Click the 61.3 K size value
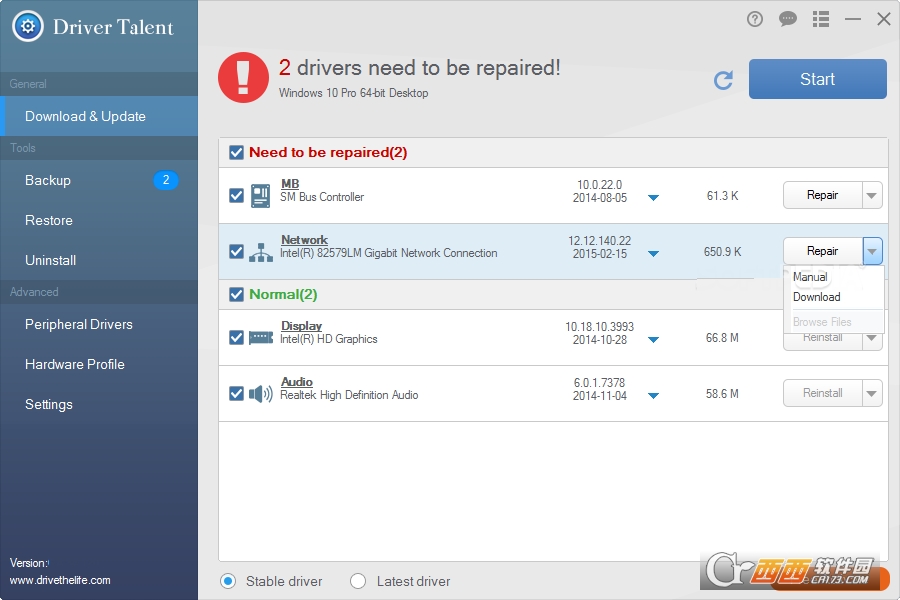 (x=723, y=196)
